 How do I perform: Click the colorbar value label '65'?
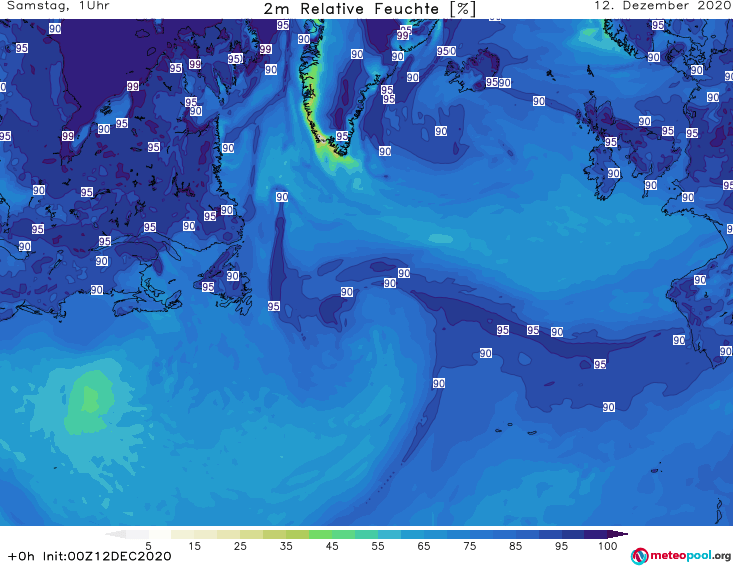[424, 546]
